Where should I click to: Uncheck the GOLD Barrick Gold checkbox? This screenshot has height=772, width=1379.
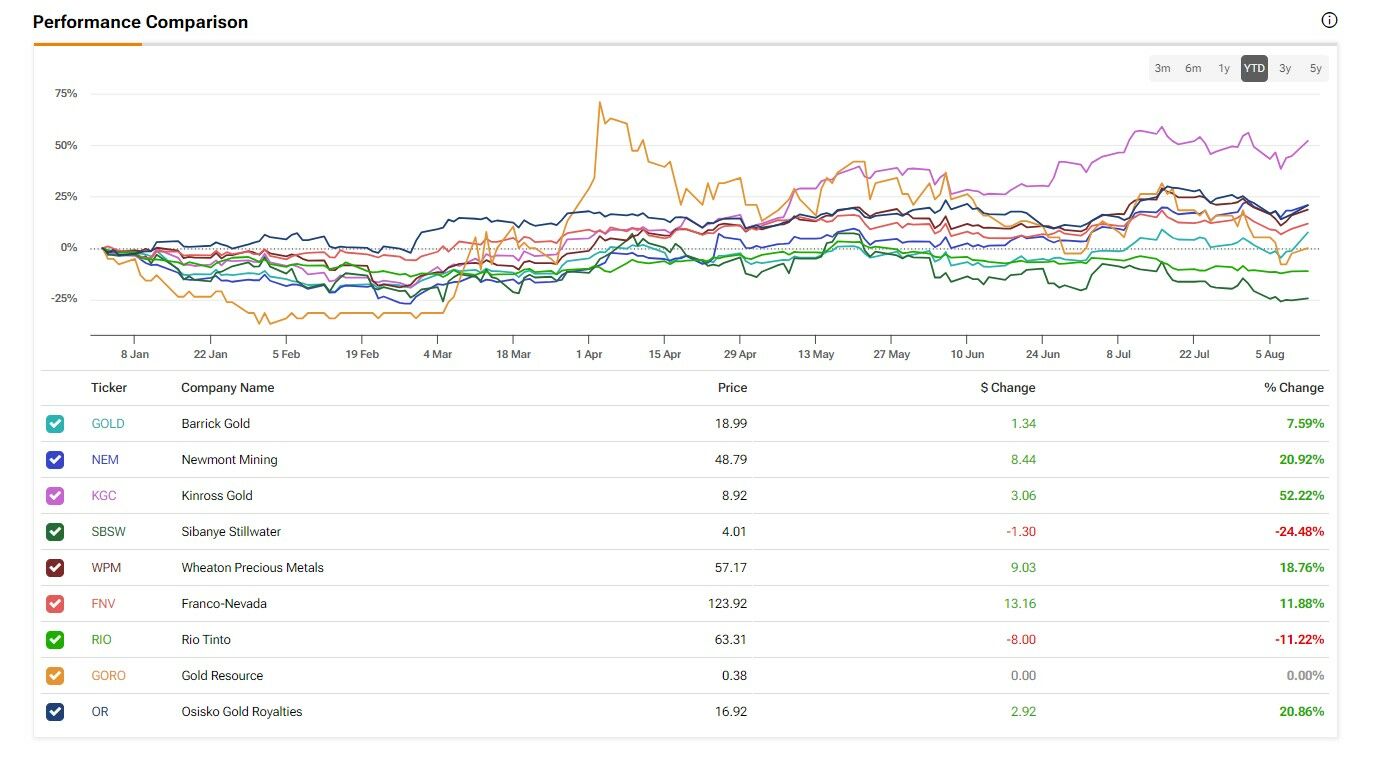[x=55, y=424]
